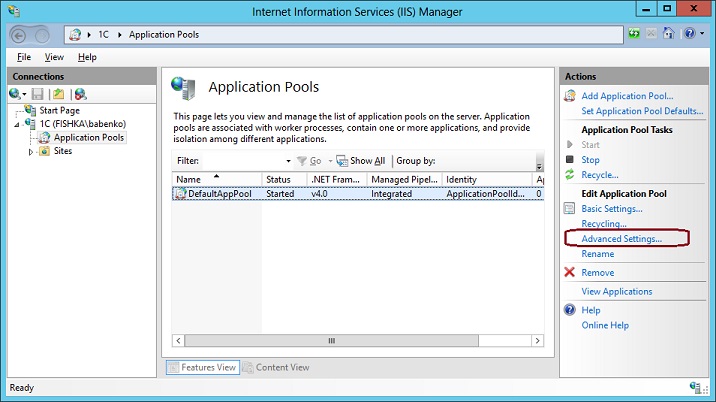716x402 pixels.
Task: Open the View menu
Action: pyautogui.click(x=54, y=57)
